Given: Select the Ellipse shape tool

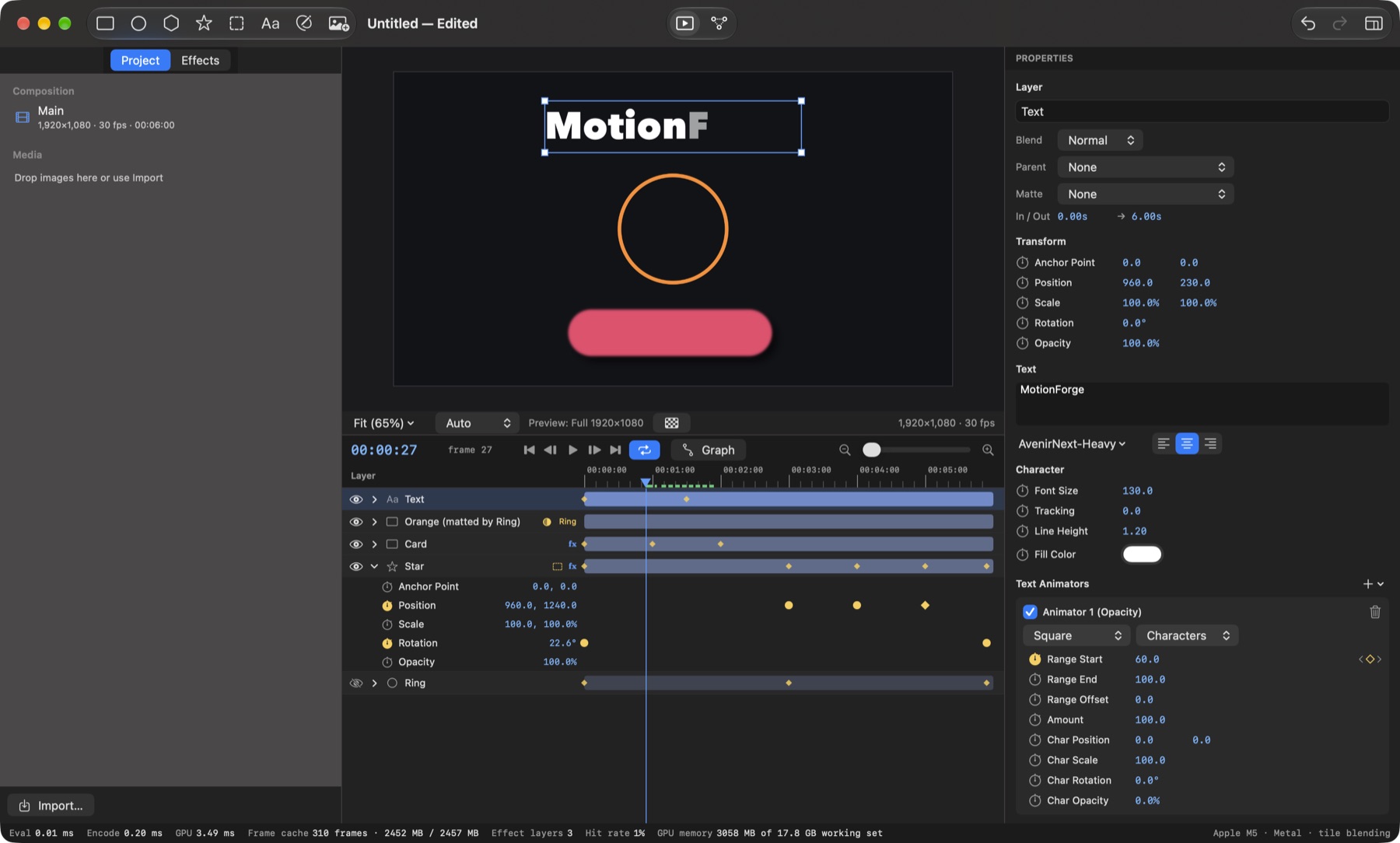Looking at the screenshot, I should (138, 23).
